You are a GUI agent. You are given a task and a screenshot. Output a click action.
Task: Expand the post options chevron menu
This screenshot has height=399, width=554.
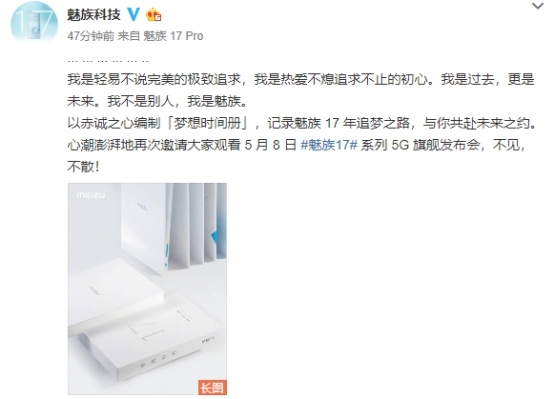[537, 6]
